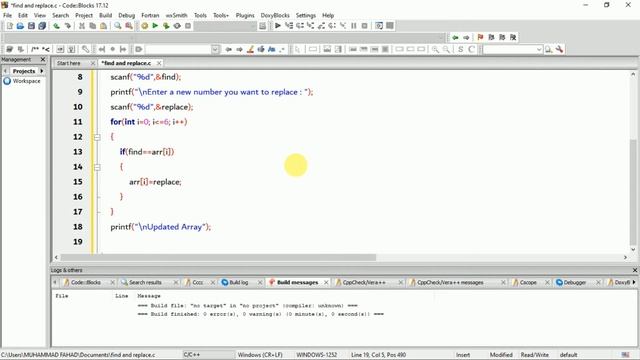Click the Paste toolbar icon

tap(104, 26)
